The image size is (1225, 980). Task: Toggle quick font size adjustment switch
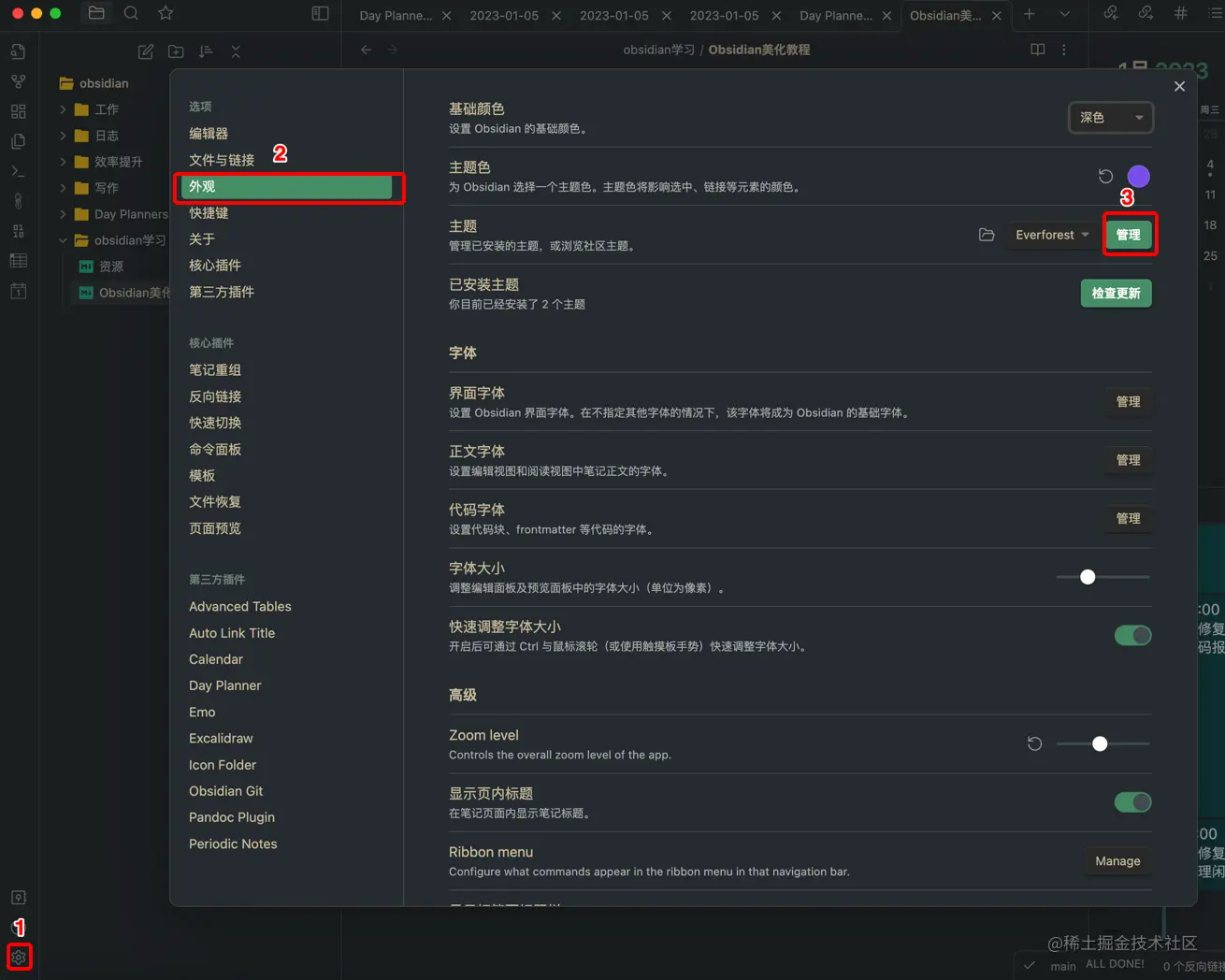pyautogui.click(x=1132, y=636)
